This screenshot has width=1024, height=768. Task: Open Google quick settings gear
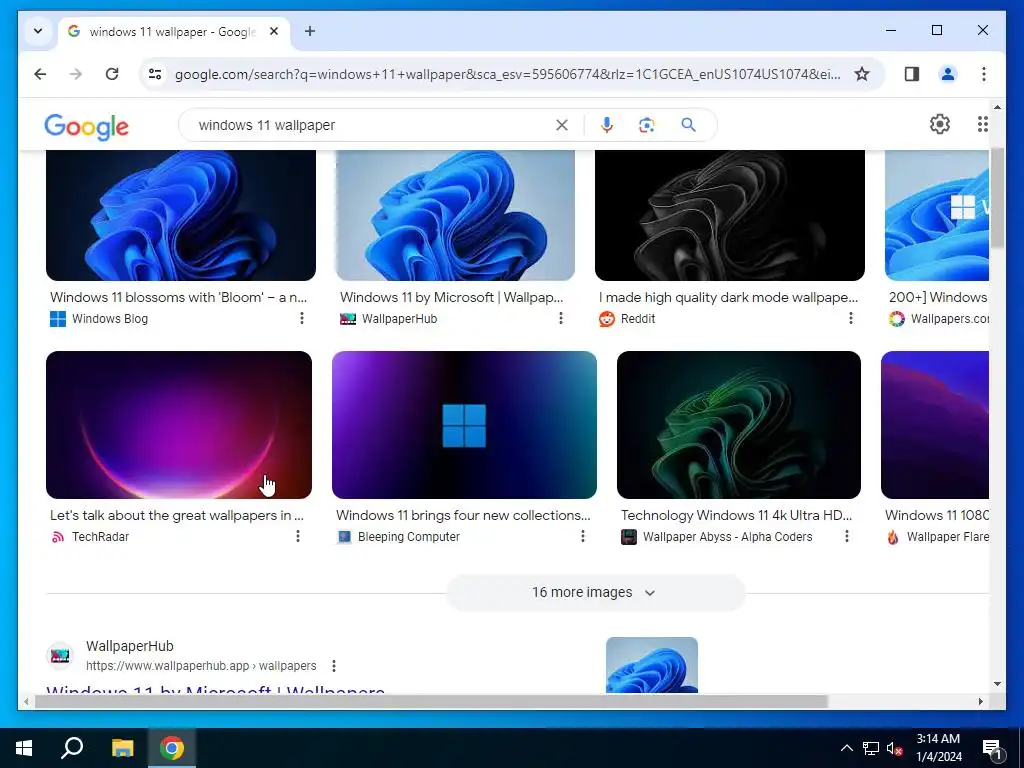pyautogui.click(x=940, y=124)
